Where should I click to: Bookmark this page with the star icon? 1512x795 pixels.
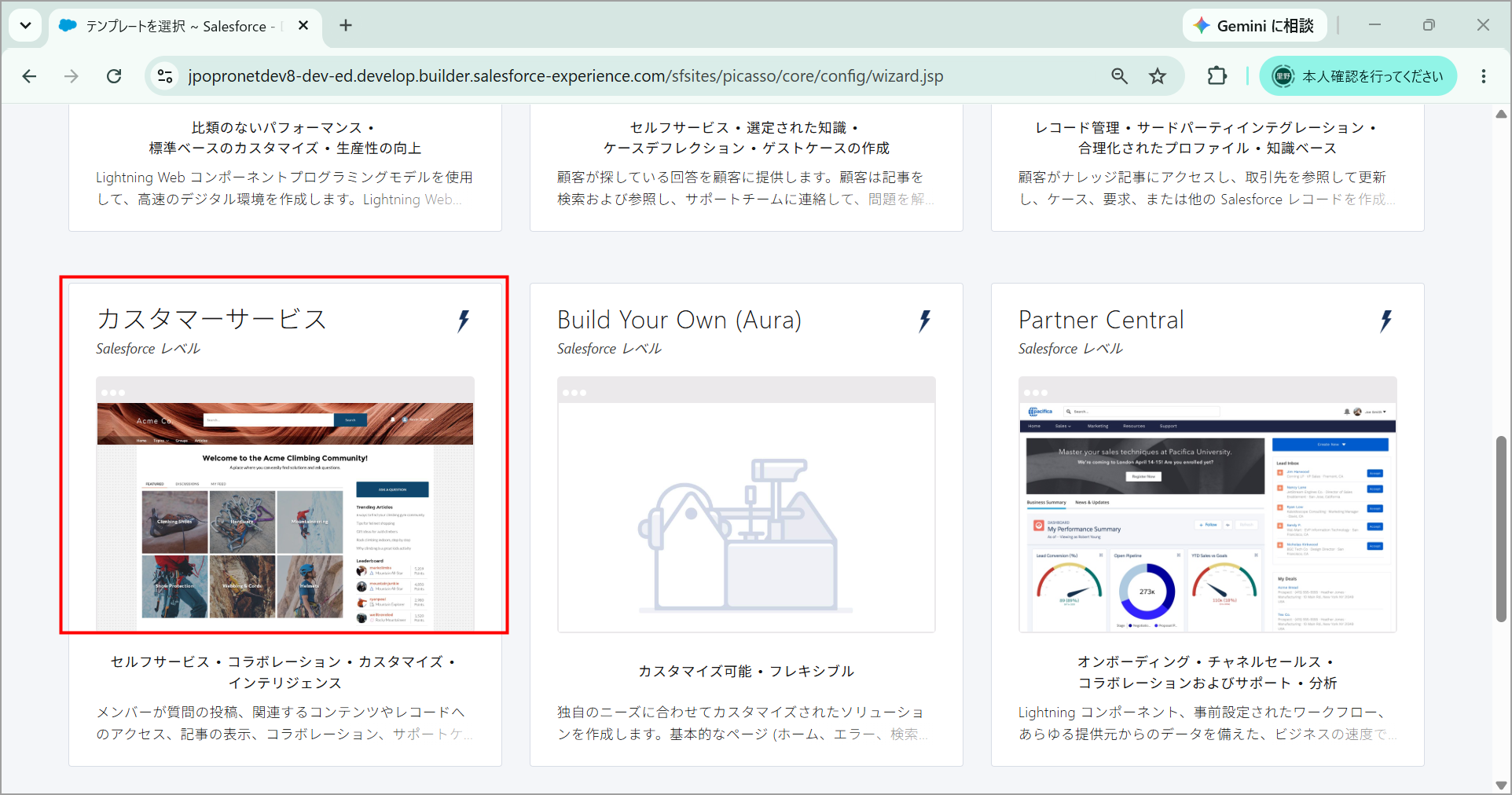click(x=1158, y=76)
